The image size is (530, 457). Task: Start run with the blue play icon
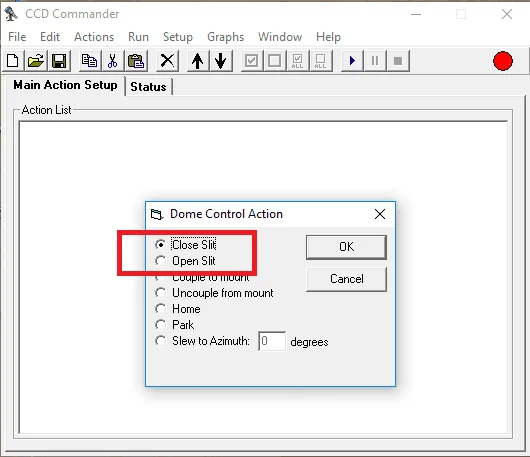(x=352, y=61)
